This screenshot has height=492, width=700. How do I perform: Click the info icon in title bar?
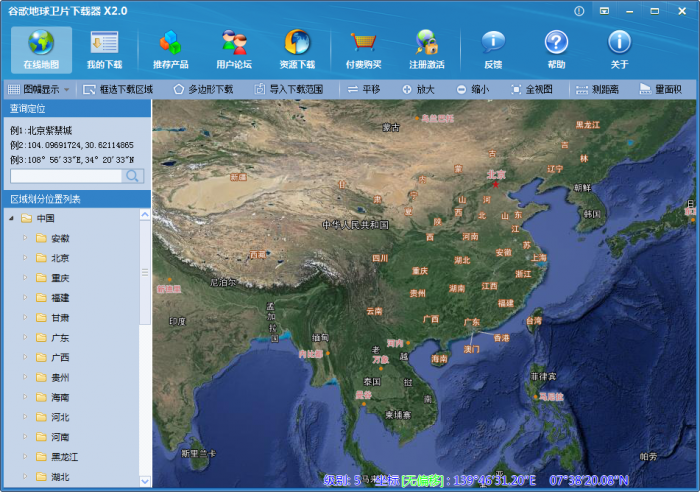click(x=579, y=11)
